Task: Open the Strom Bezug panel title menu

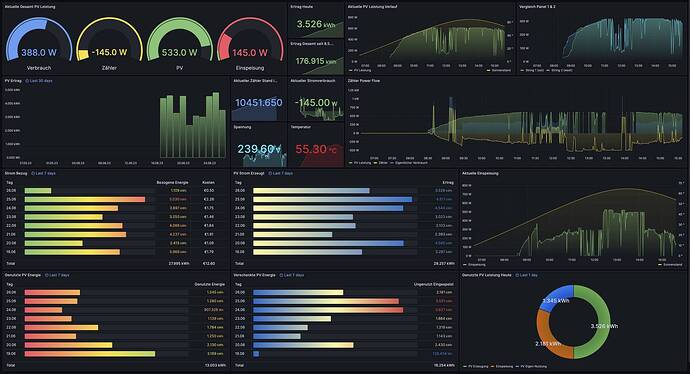Action: (16, 173)
